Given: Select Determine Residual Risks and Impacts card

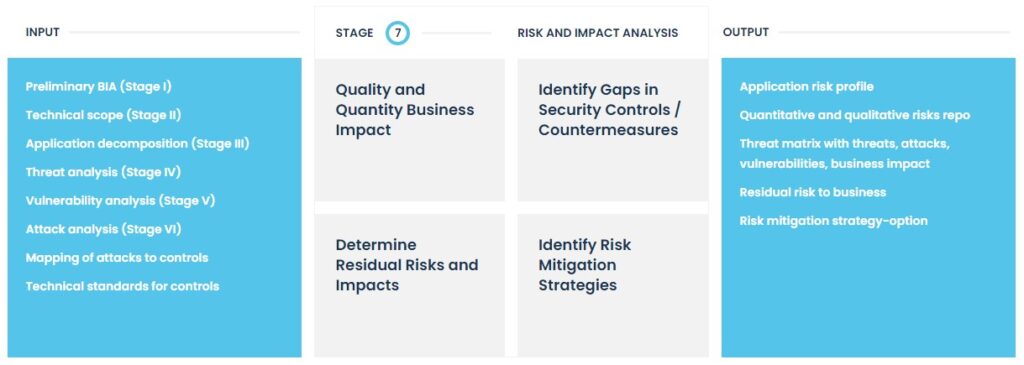Looking at the screenshot, I should [x=409, y=285].
